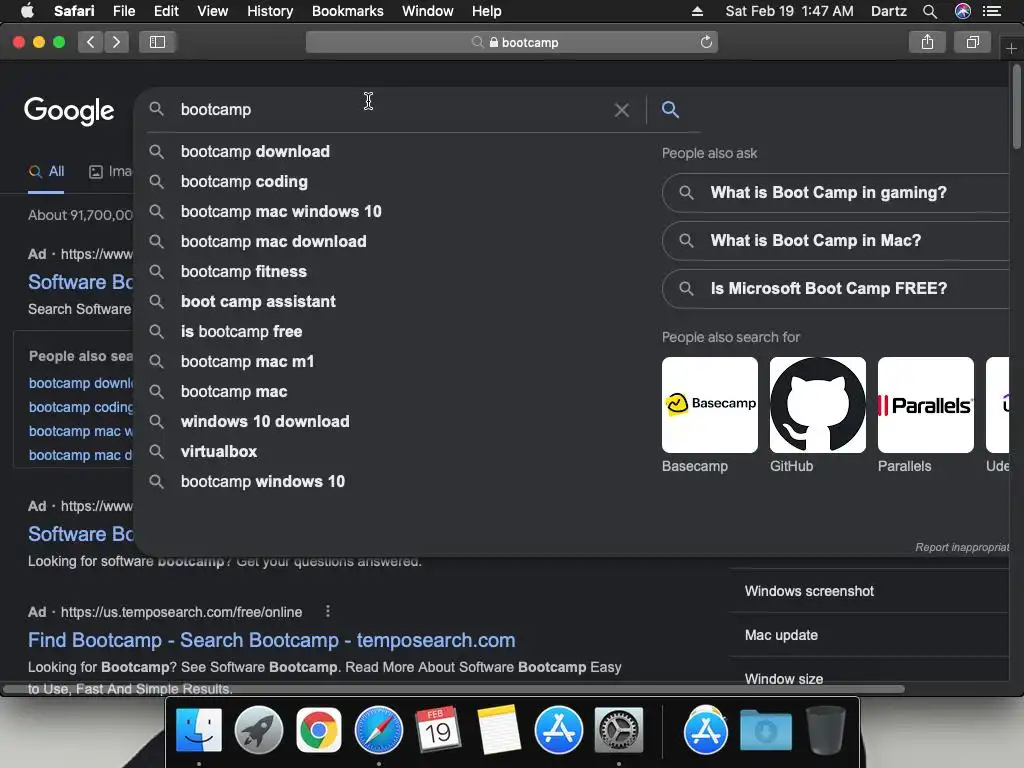
Task: Open Launchpad rocket in Dock
Action: coord(259,730)
